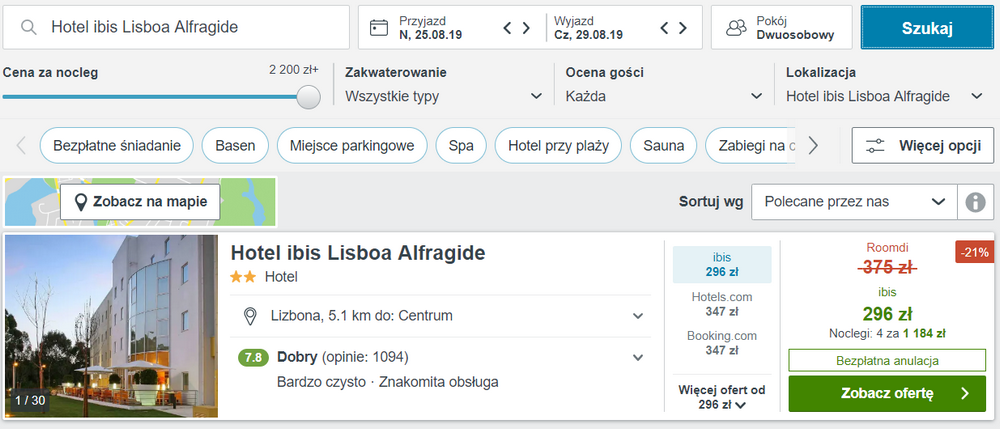
Task: Show the sort info icon
Action: (x=975, y=202)
